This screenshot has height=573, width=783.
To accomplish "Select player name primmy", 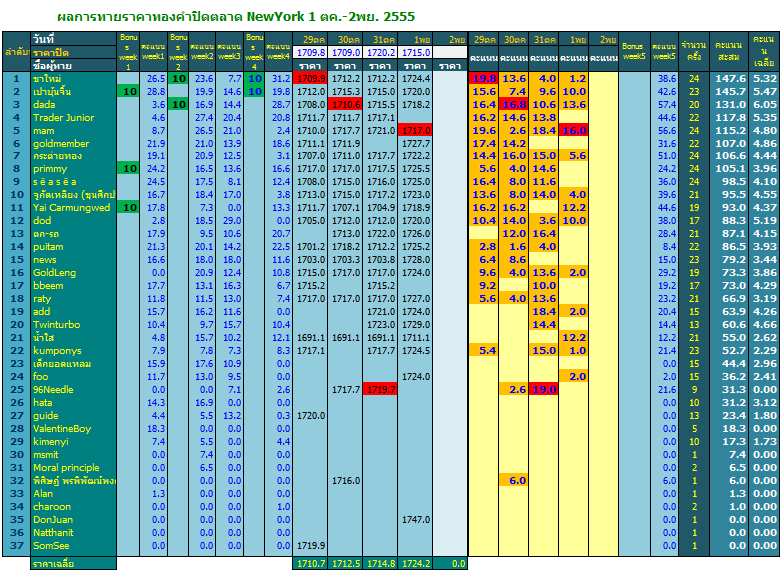I will [x=50, y=169].
